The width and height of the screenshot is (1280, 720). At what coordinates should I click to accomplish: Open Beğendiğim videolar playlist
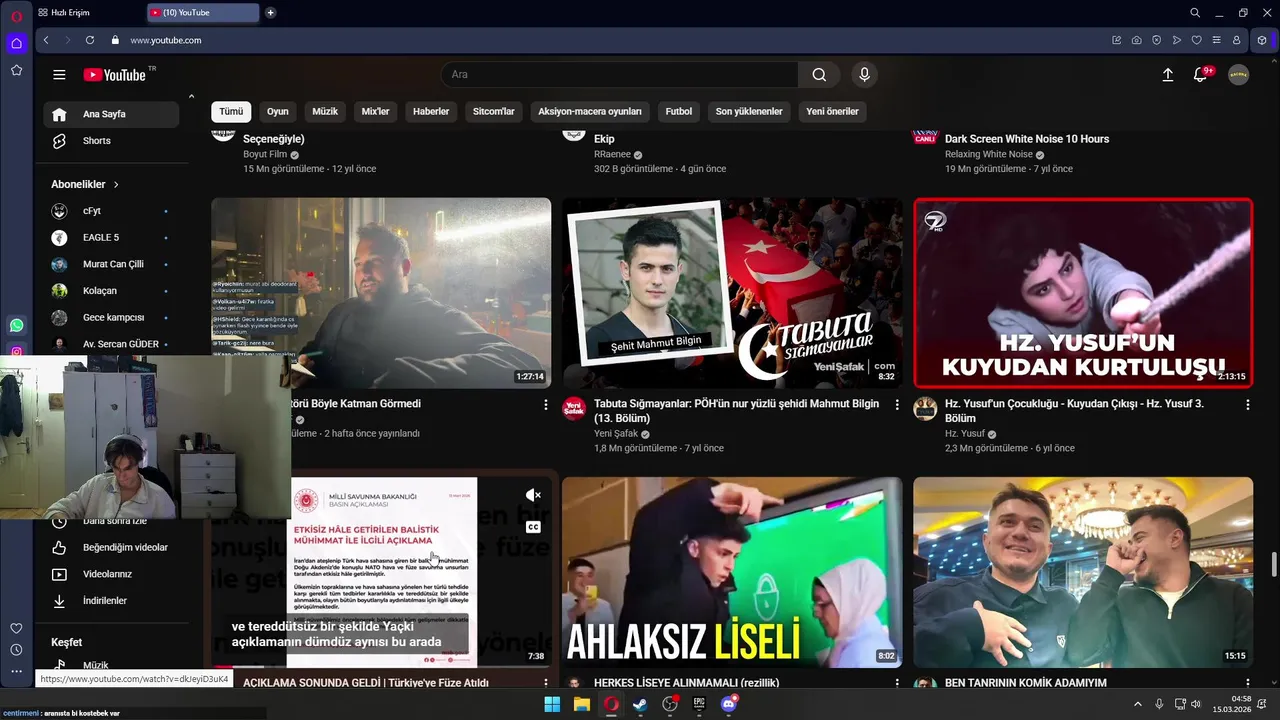point(111,548)
